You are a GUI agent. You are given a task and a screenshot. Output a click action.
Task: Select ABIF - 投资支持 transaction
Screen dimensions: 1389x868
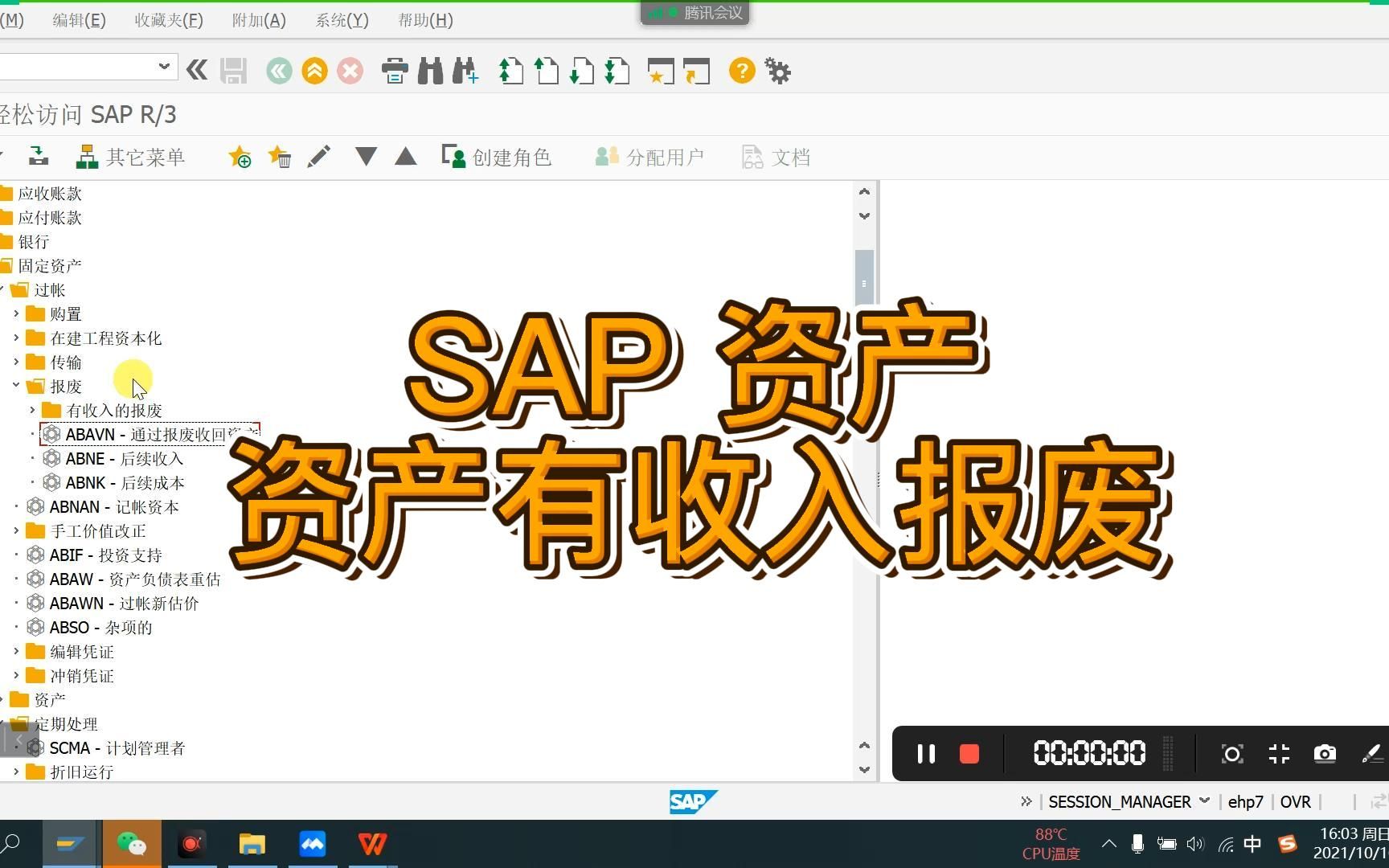pyautogui.click(x=95, y=555)
